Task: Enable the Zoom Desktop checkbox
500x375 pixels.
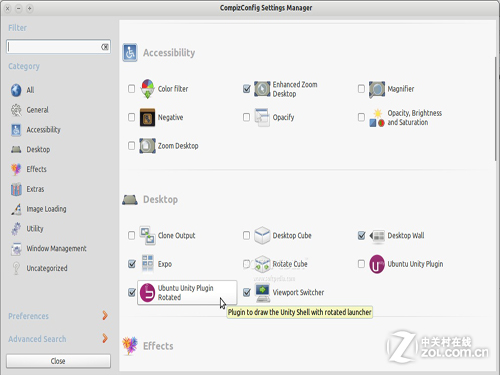Action: coord(131,146)
